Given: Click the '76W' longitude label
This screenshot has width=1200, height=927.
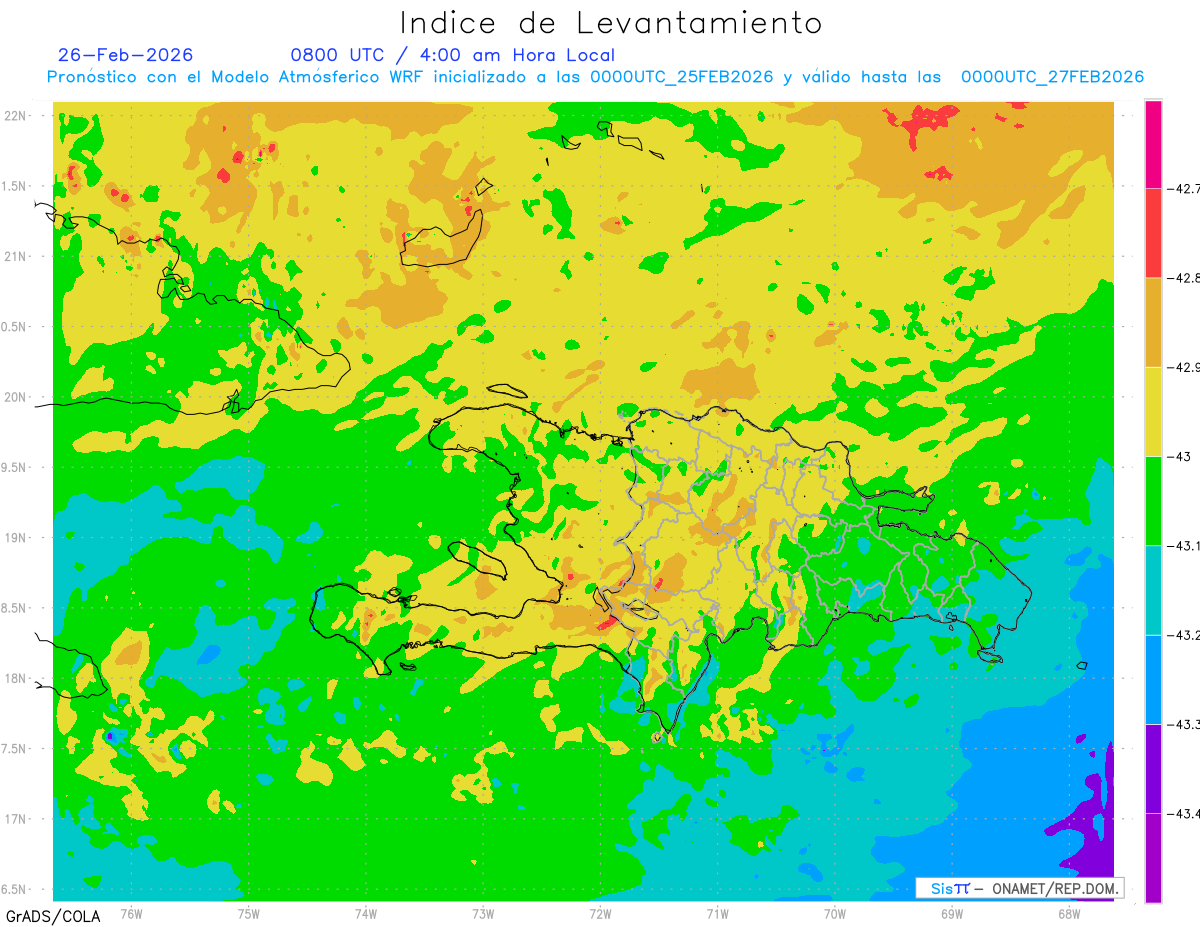Looking at the screenshot, I should [x=131, y=913].
